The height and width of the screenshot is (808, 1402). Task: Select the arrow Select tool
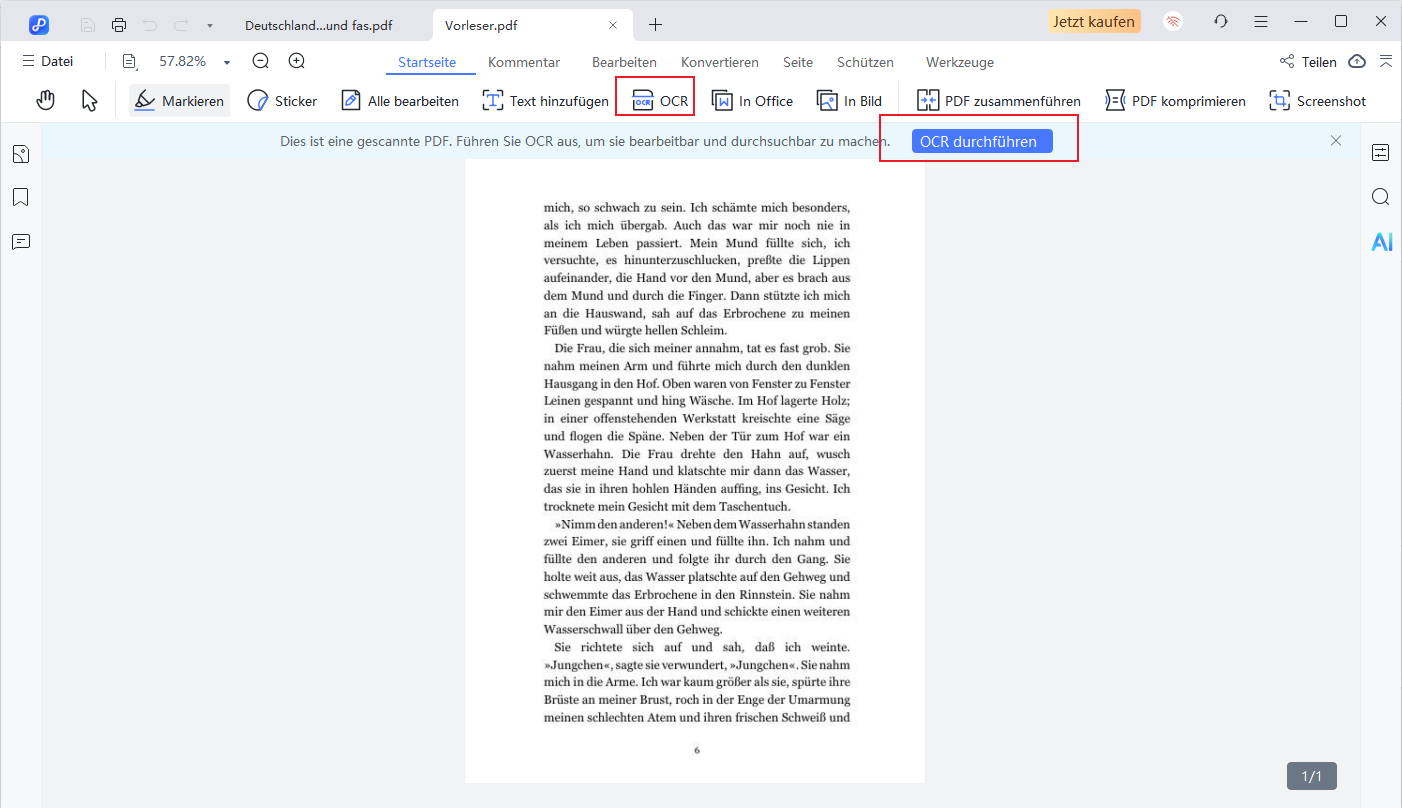pyautogui.click(x=90, y=100)
